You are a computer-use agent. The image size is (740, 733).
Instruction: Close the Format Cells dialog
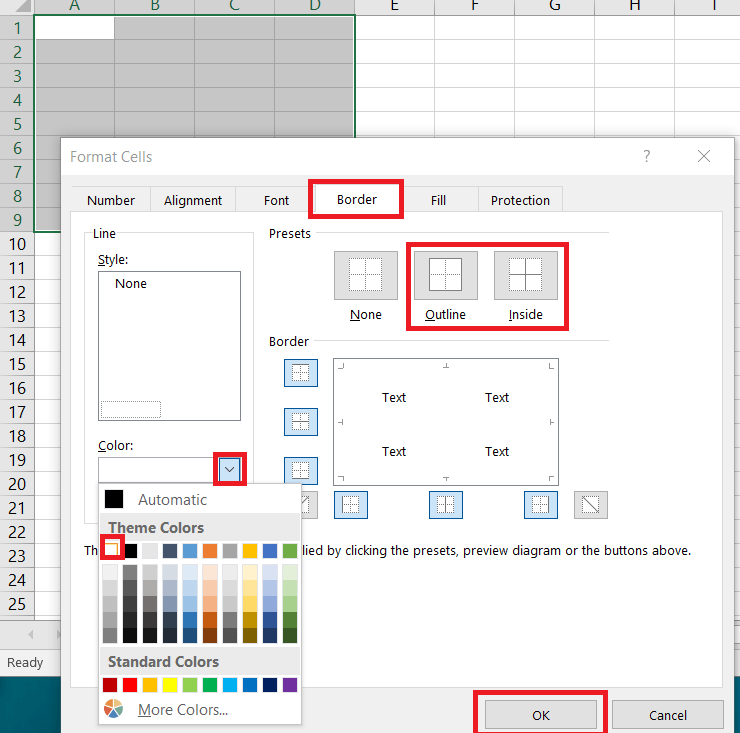click(704, 156)
